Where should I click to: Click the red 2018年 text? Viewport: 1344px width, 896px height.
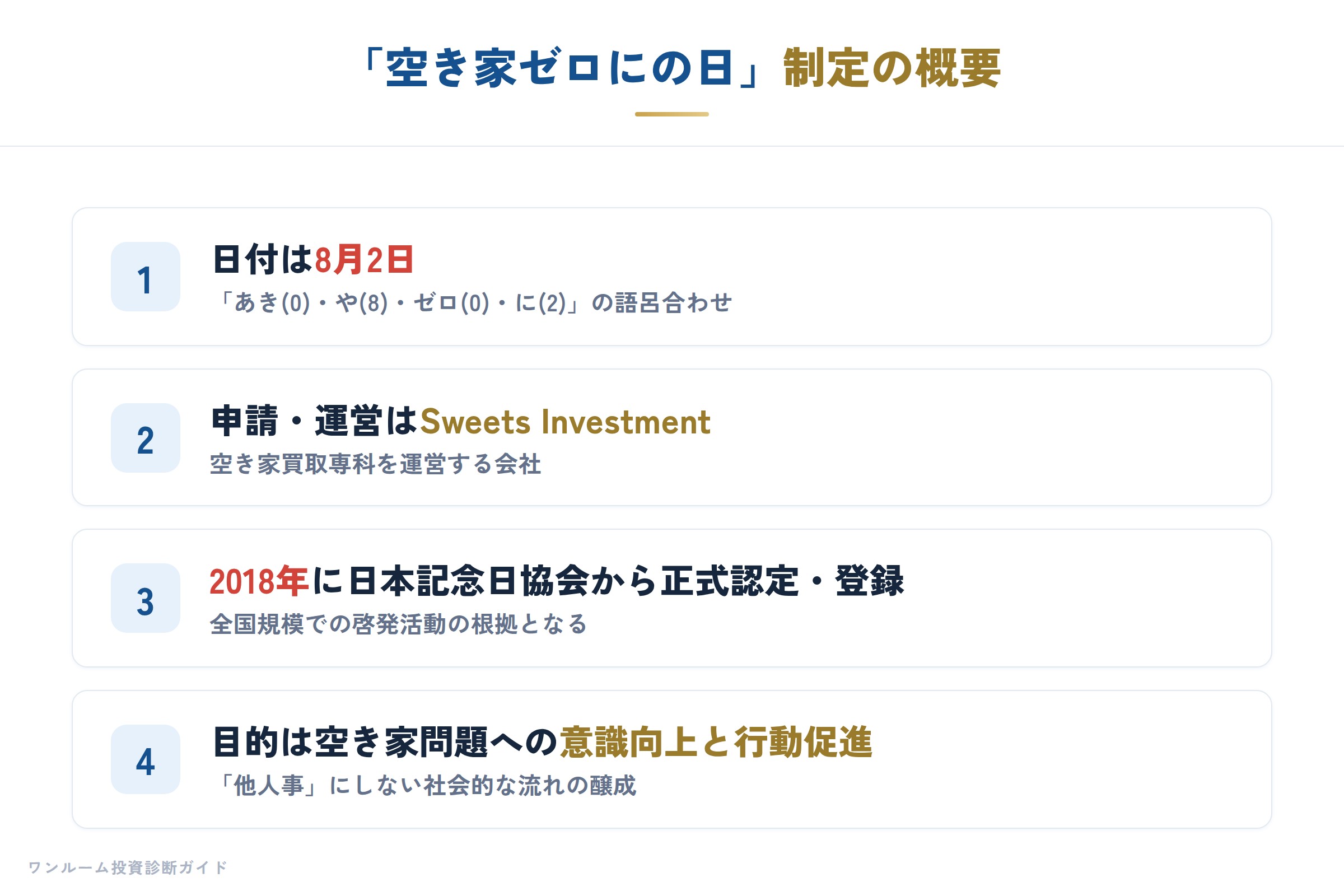[x=259, y=582]
